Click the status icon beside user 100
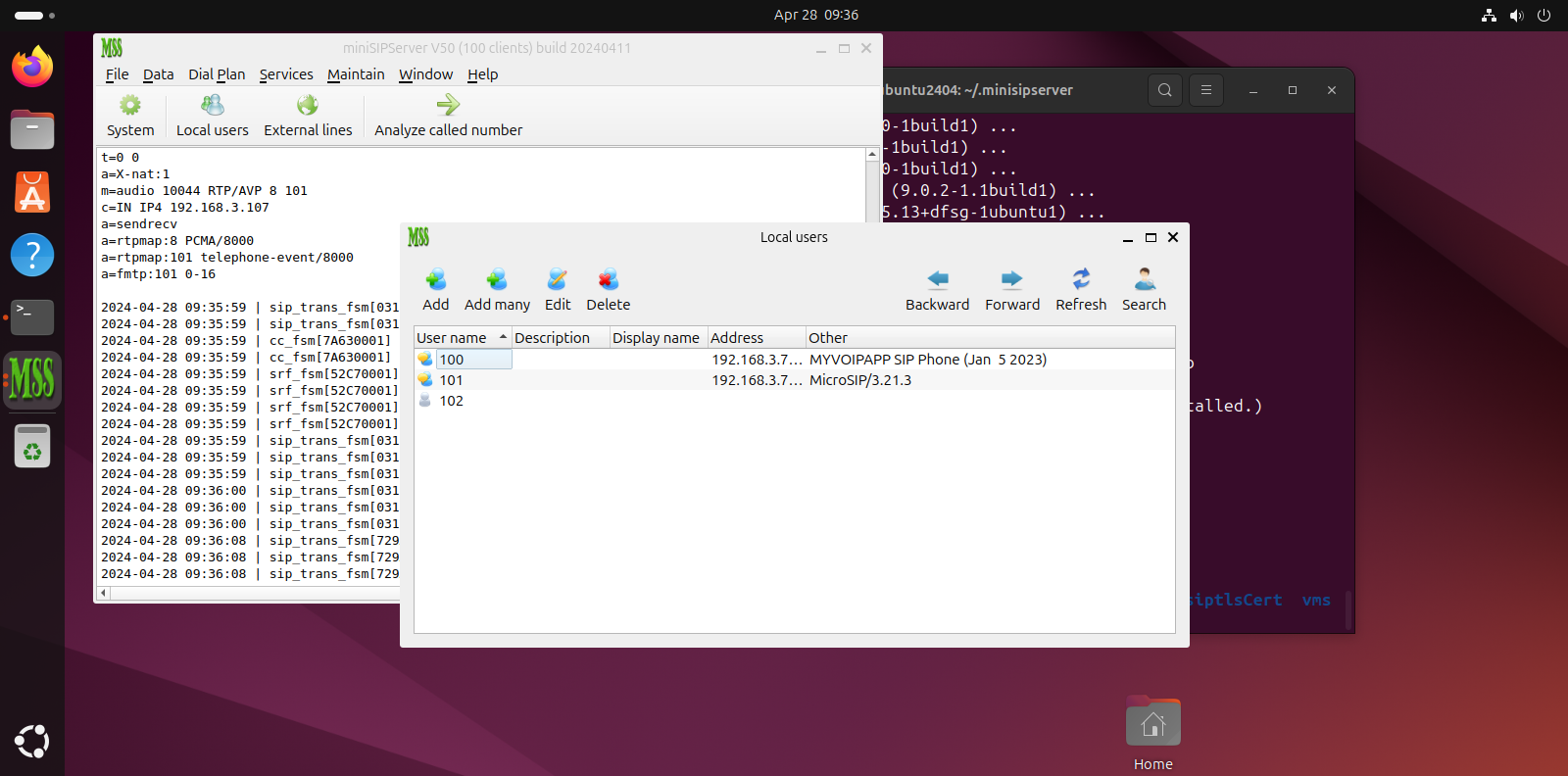The image size is (1568, 776). 425,359
